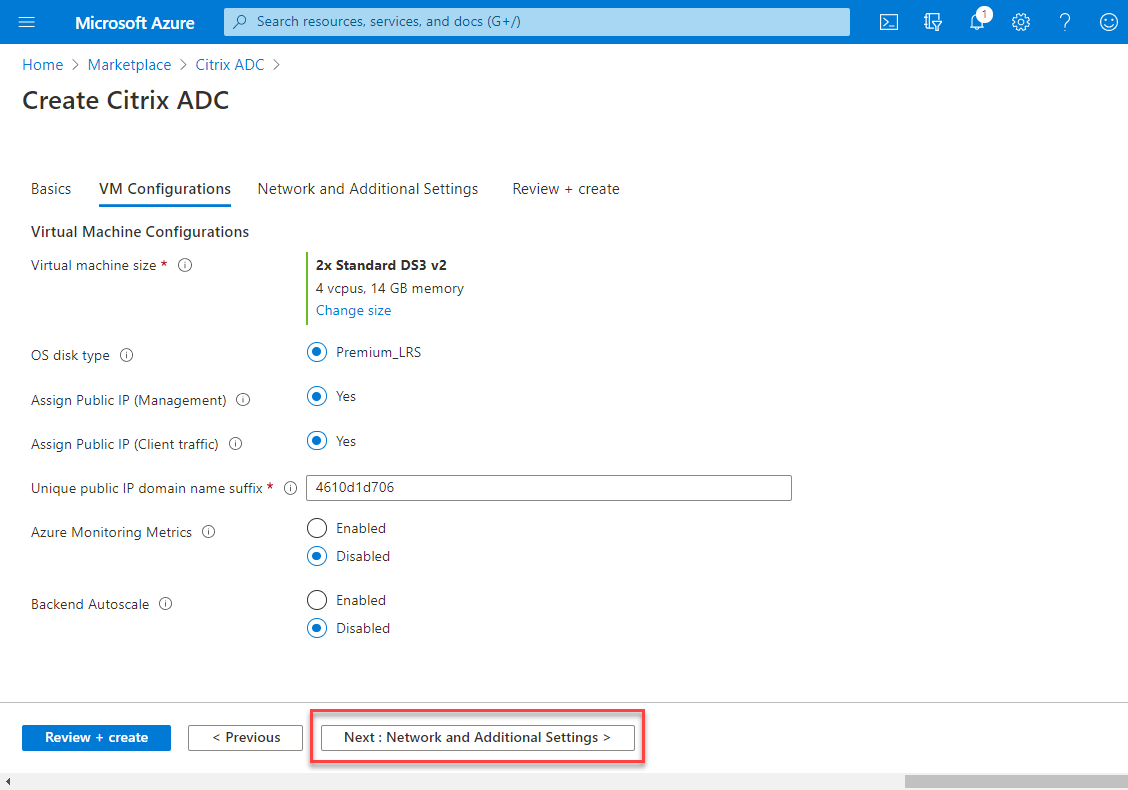Go to the Review + create tab
Image resolution: width=1128 pixels, height=790 pixels.
click(565, 189)
